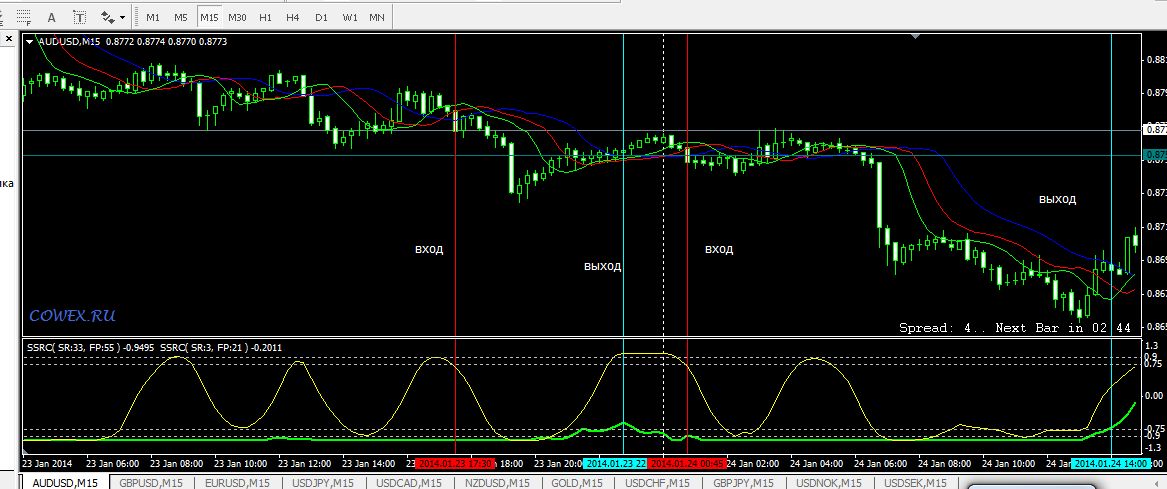The width and height of the screenshot is (1167, 489).
Task: Select ВХОД label beside the 17:30 line
Action: [x=429, y=250]
